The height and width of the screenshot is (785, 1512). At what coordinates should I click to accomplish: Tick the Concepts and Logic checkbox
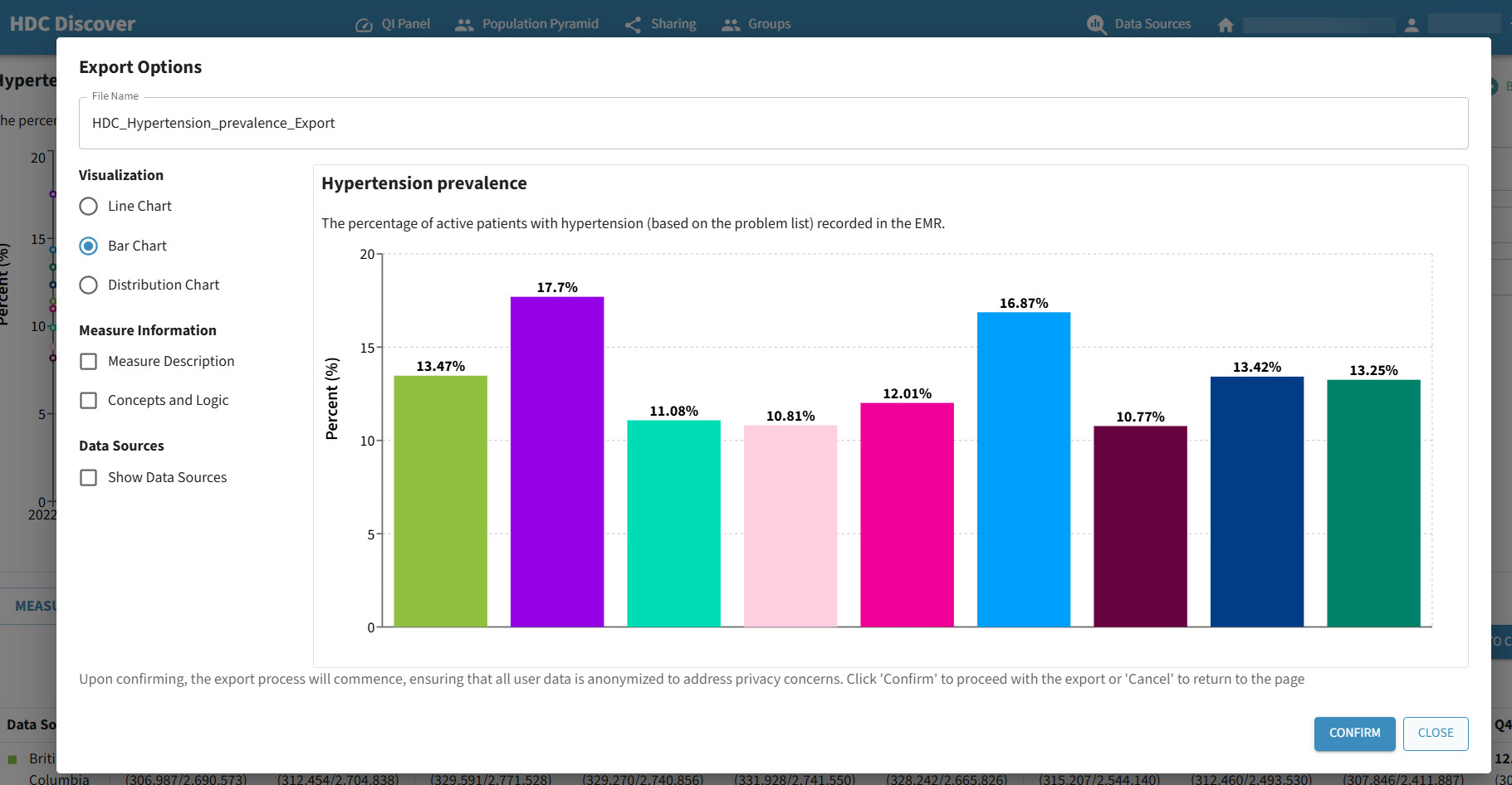89,401
